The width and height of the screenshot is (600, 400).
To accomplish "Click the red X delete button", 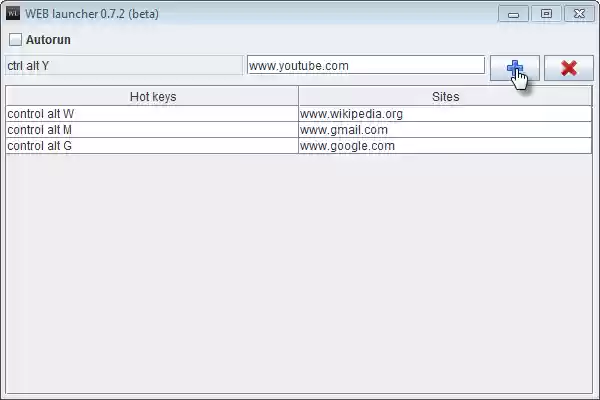I will point(569,68).
